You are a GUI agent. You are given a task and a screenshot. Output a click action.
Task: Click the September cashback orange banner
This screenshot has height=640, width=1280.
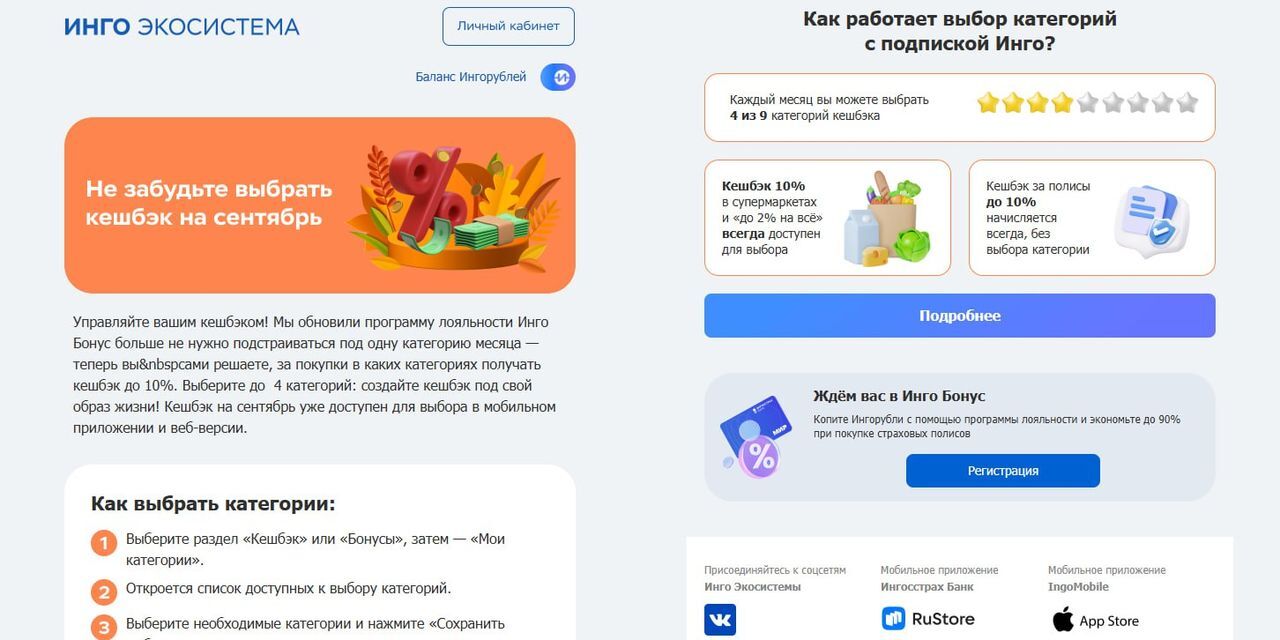click(x=320, y=205)
